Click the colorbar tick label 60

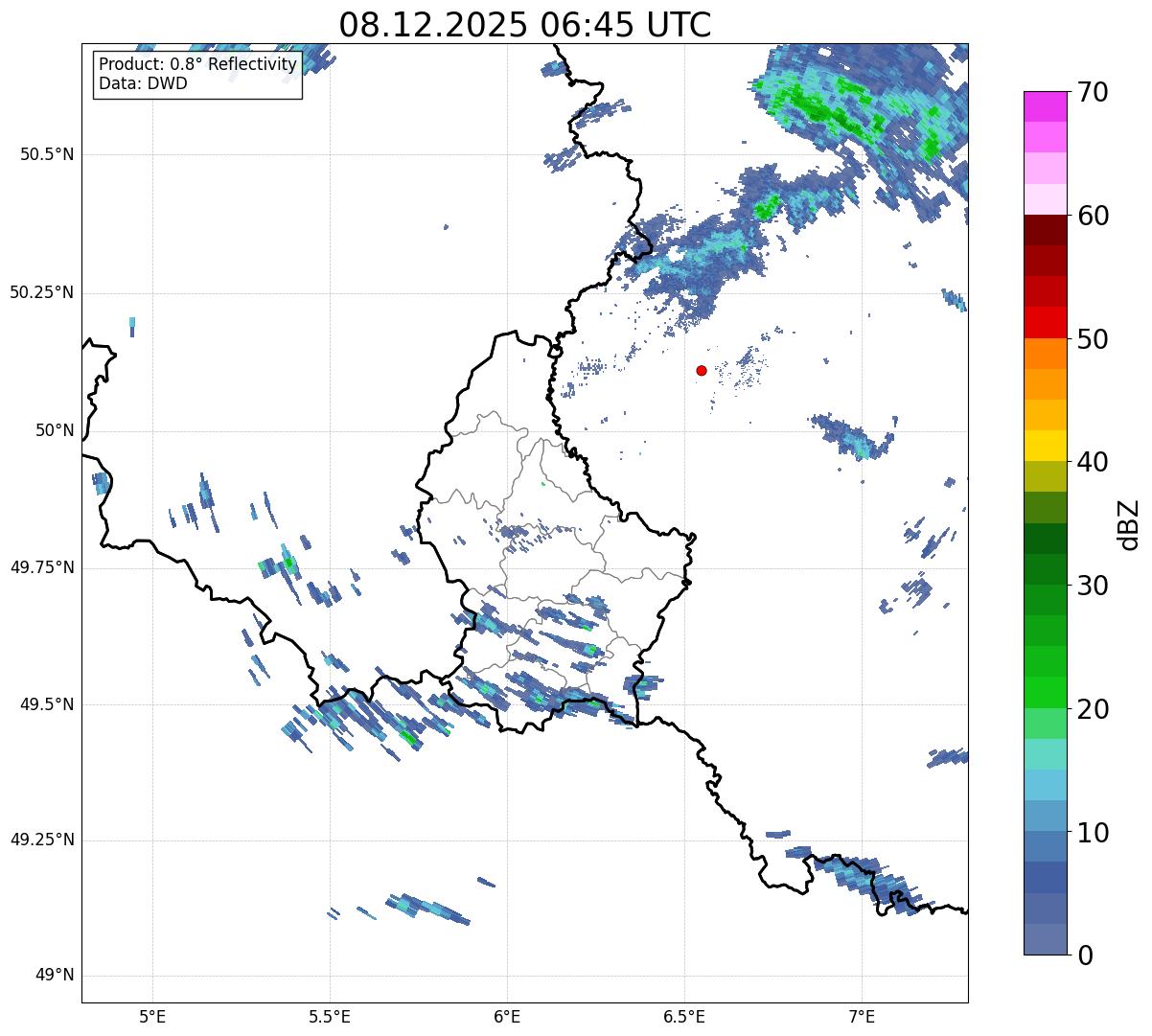1093,216
